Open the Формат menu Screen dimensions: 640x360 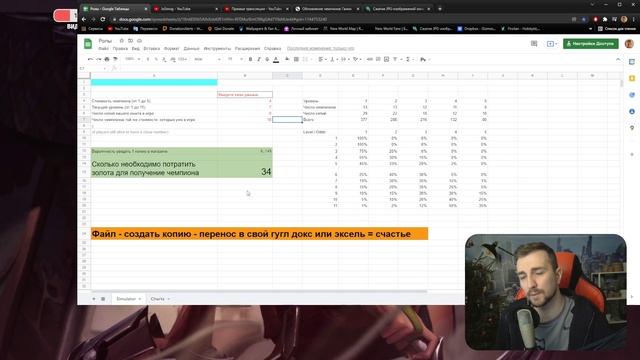(171, 49)
